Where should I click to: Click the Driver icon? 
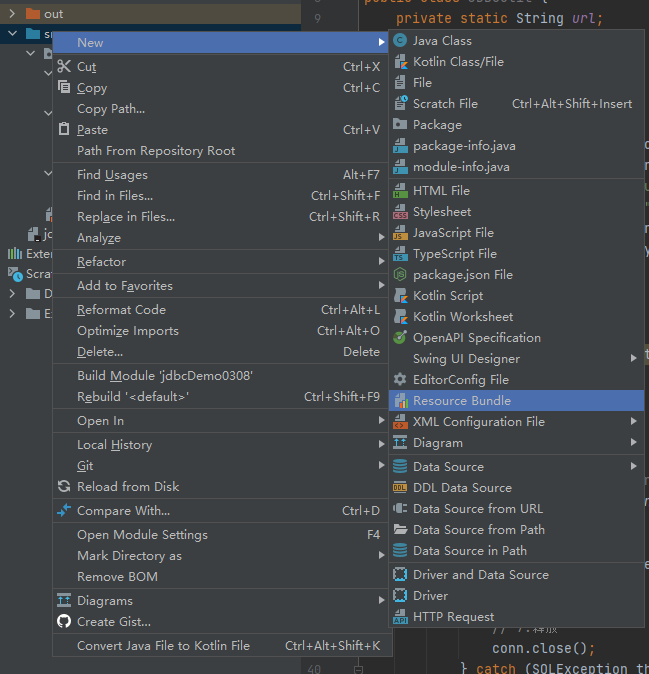tap(400, 595)
